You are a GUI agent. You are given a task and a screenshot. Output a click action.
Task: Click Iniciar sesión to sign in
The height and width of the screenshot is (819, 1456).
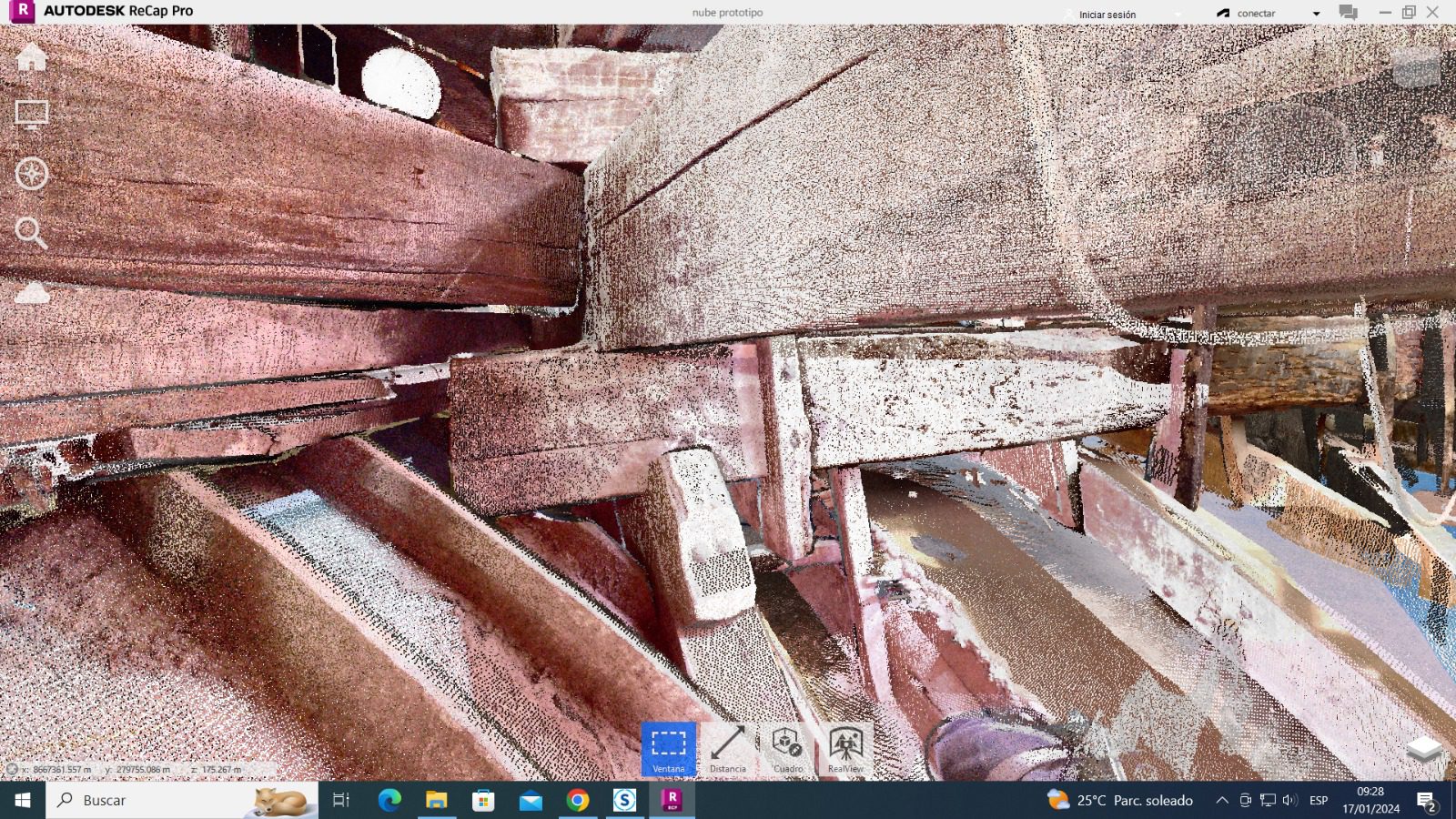[x=1107, y=14]
